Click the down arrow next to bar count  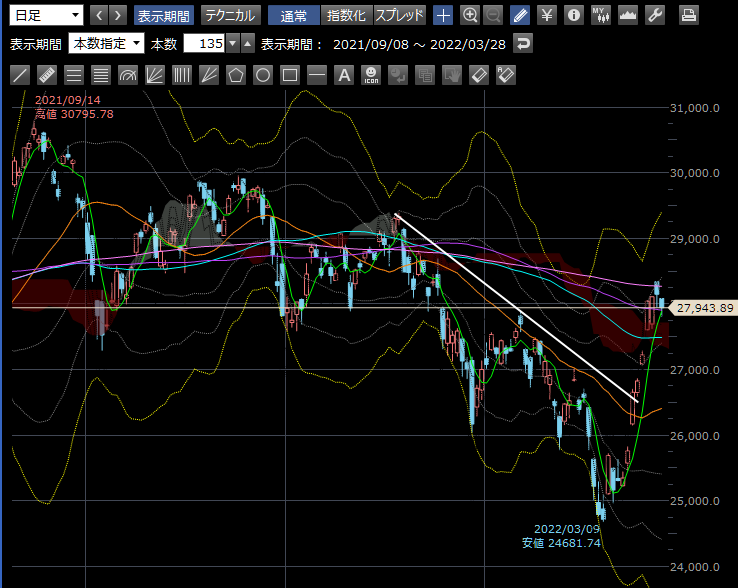coord(233,44)
